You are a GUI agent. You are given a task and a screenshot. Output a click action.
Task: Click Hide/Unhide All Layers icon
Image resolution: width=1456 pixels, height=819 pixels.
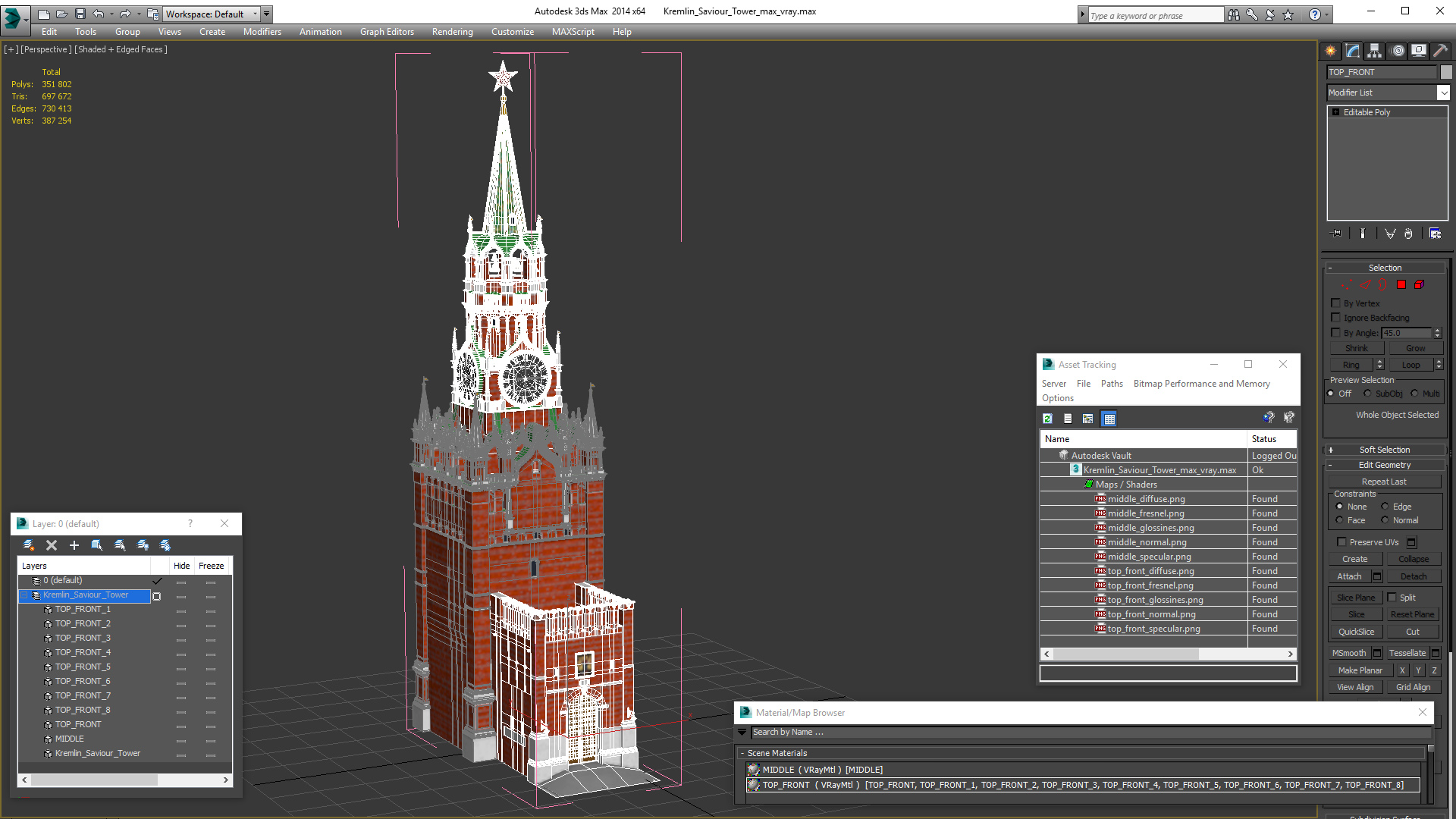[x=143, y=545]
